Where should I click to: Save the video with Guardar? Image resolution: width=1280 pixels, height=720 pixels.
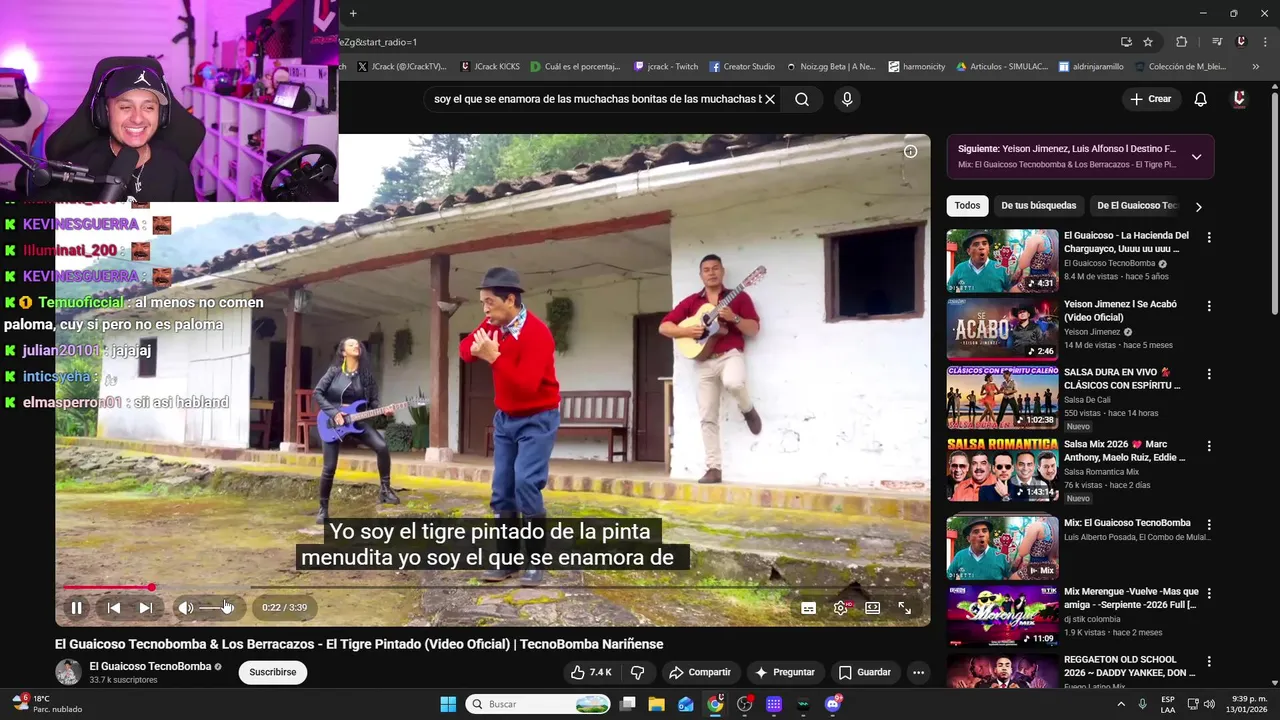pyautogui.click(x=865, y=672)
